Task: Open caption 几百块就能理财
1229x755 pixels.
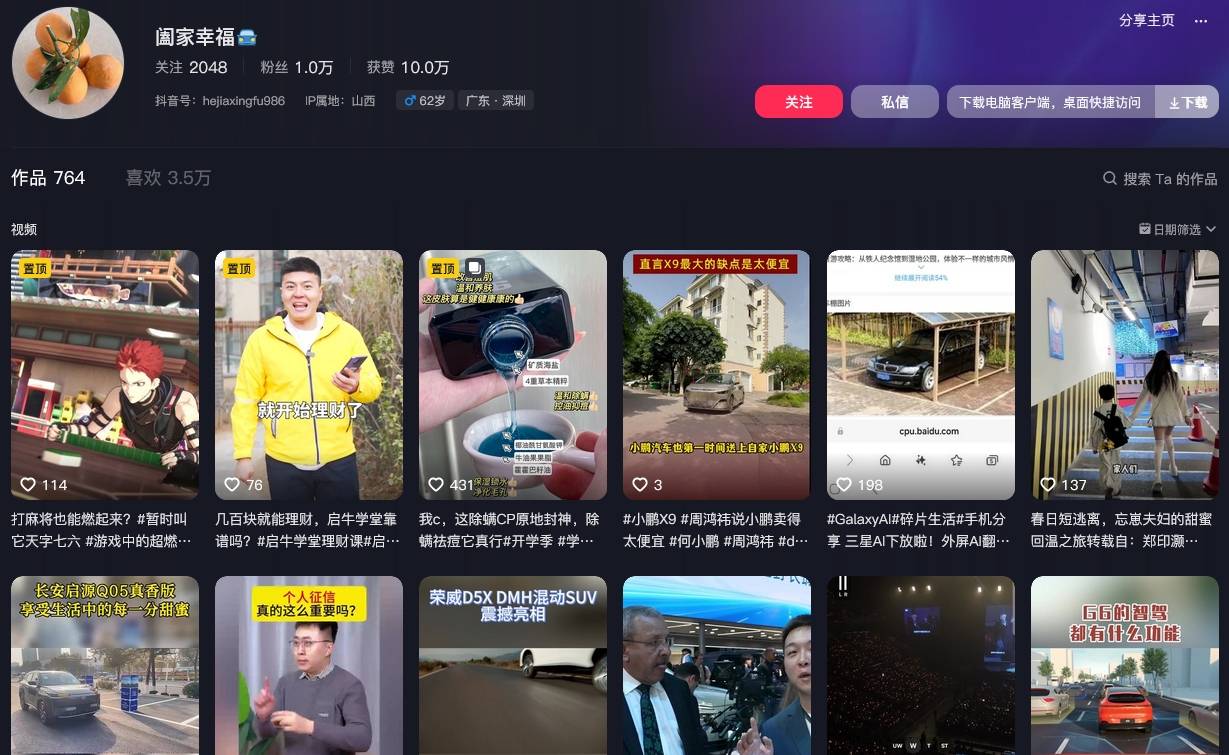Action: coord(307,530)
